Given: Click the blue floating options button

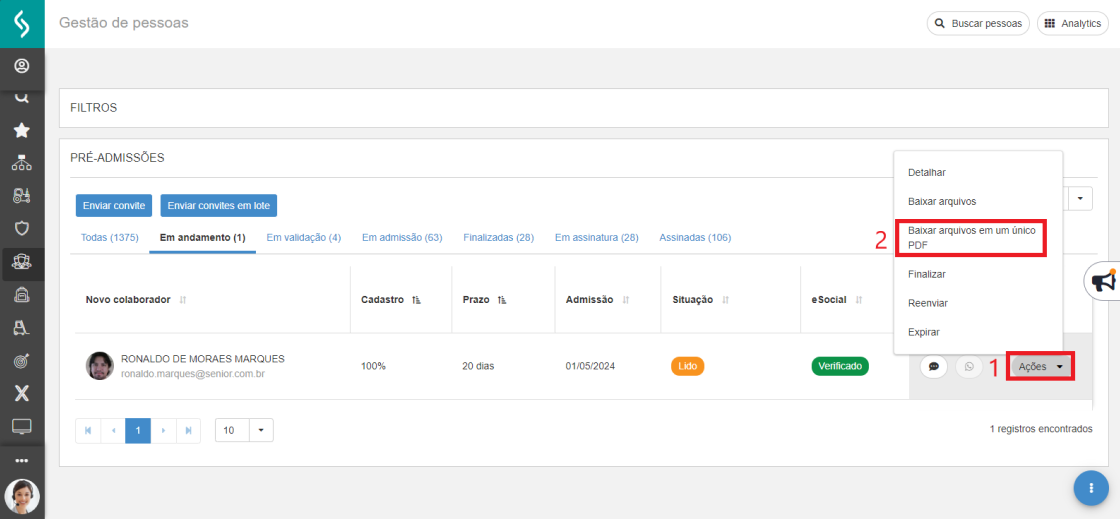Looking at the screenshot, I should pyautogui.click(x=1091, y=488).
